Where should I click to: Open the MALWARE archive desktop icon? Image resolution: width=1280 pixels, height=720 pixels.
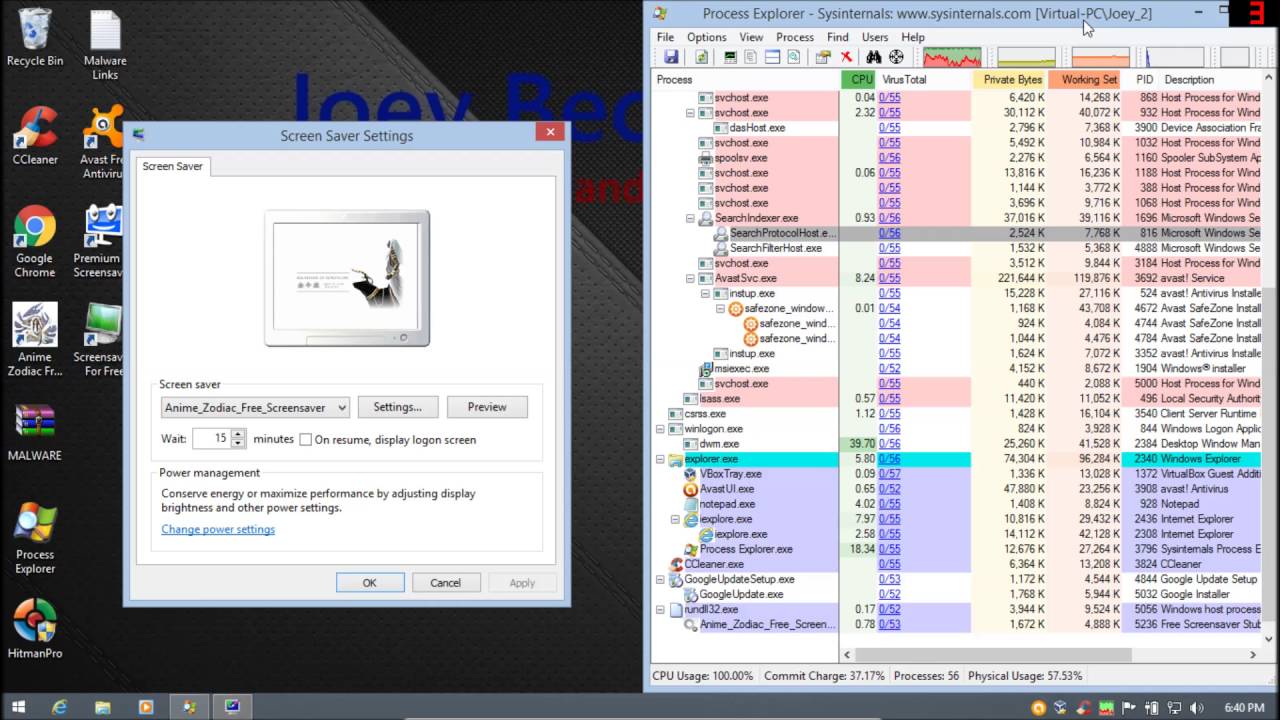click(x=35, y=432)
